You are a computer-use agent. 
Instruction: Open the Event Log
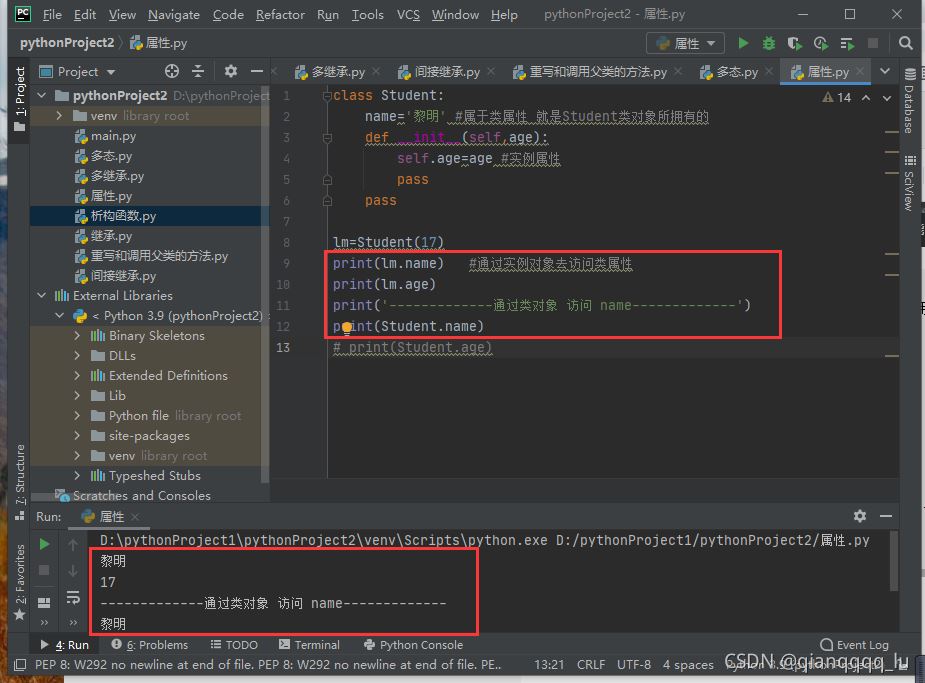[854, 645]
